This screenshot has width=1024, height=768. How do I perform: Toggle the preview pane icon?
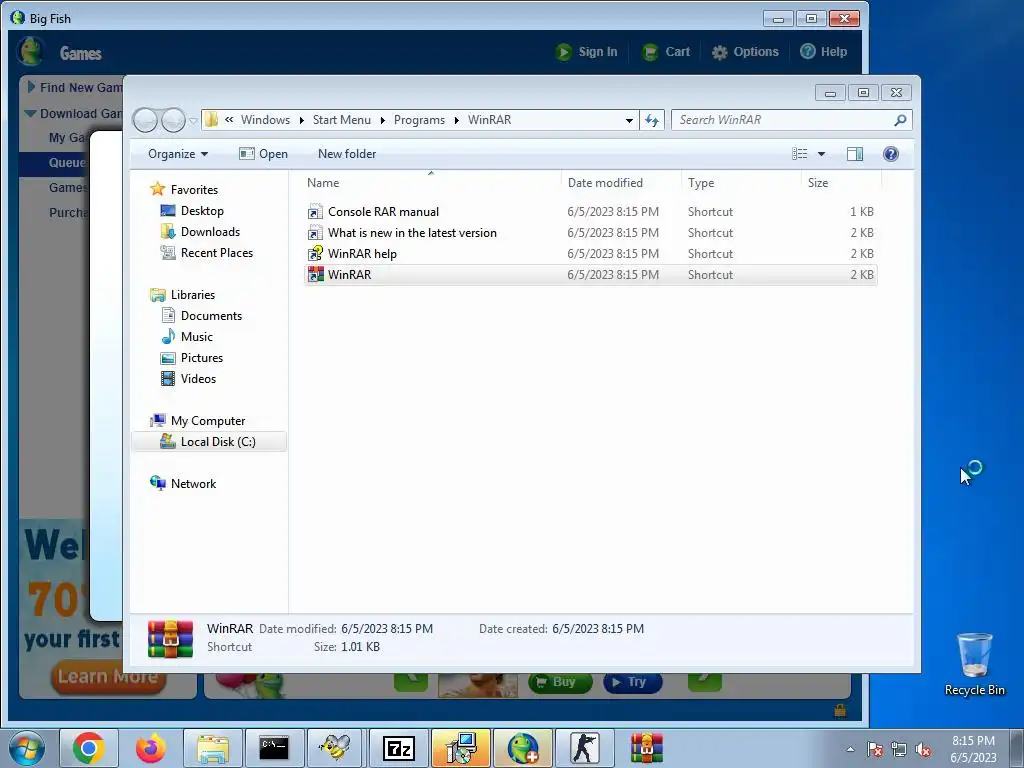pos(855,153)
